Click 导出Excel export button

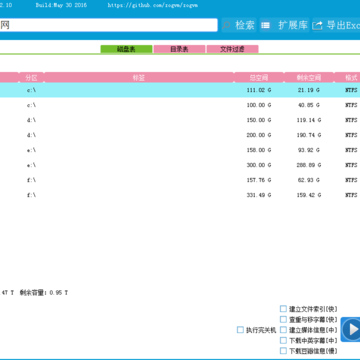(x=336, y=25)
